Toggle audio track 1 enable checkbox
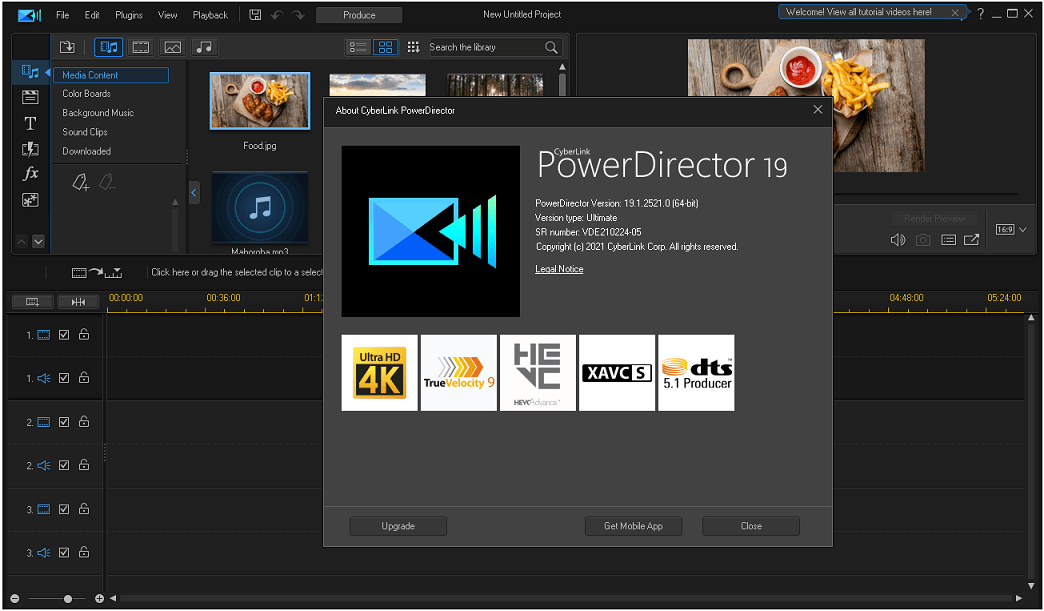Image resolution: width=1044 pixels, height=611 pixels. pos(64,378)
